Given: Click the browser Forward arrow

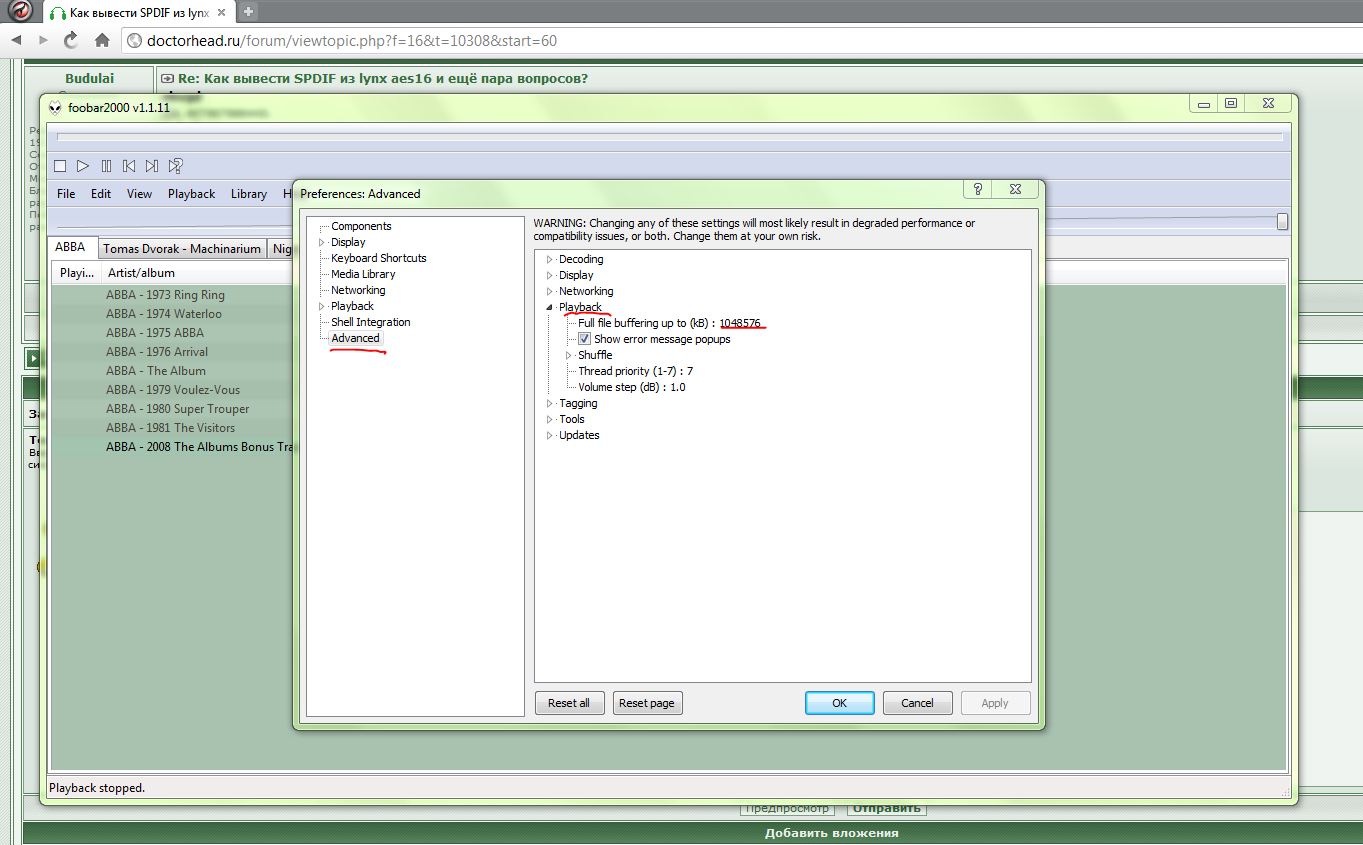Looking at the screenshot, I should point(43,41).
